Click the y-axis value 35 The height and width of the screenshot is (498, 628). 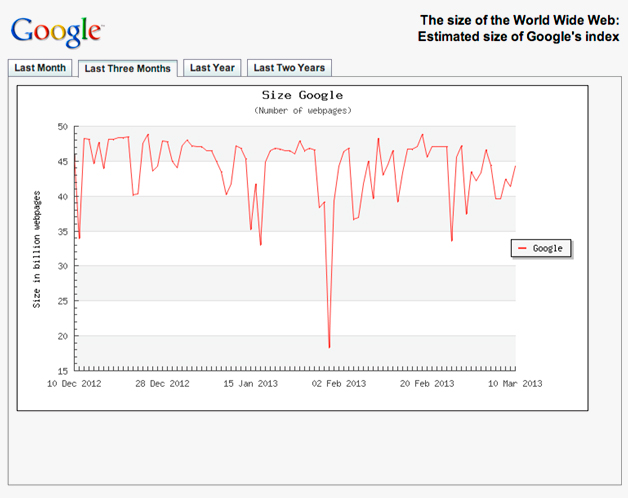(63, 232)
